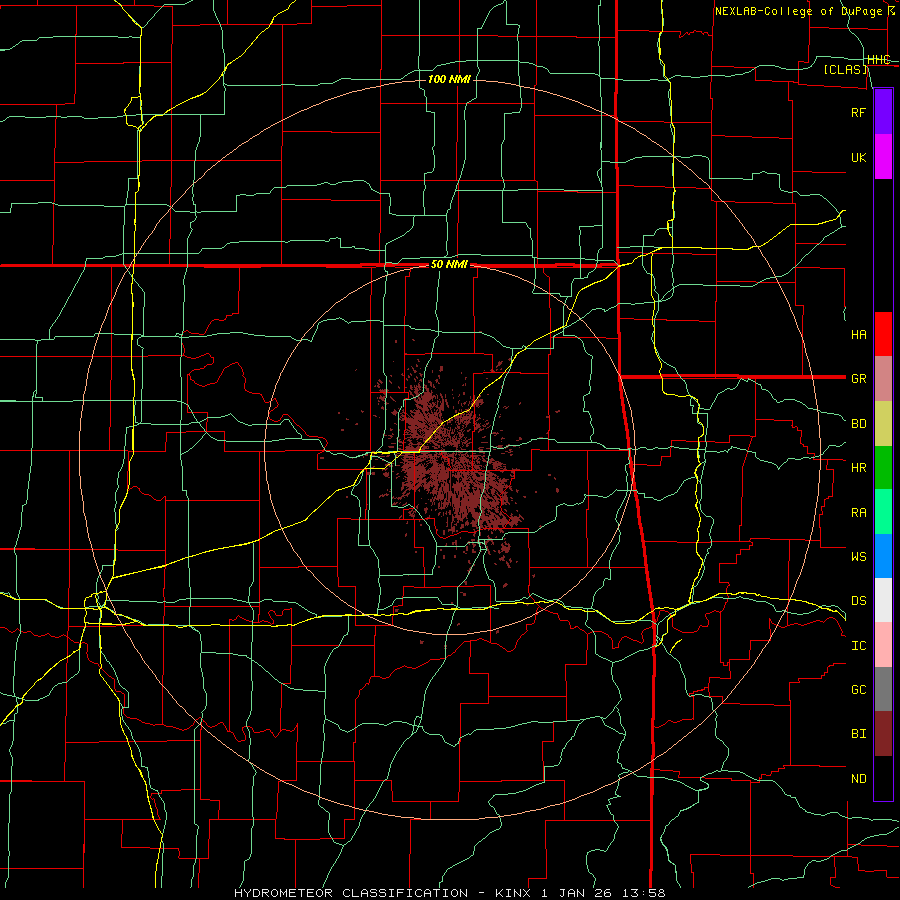Image resolution: width=900 pixels, height=900 pixels.
Task: Pick the WS blue legend swatch
Action: point(883,556)
